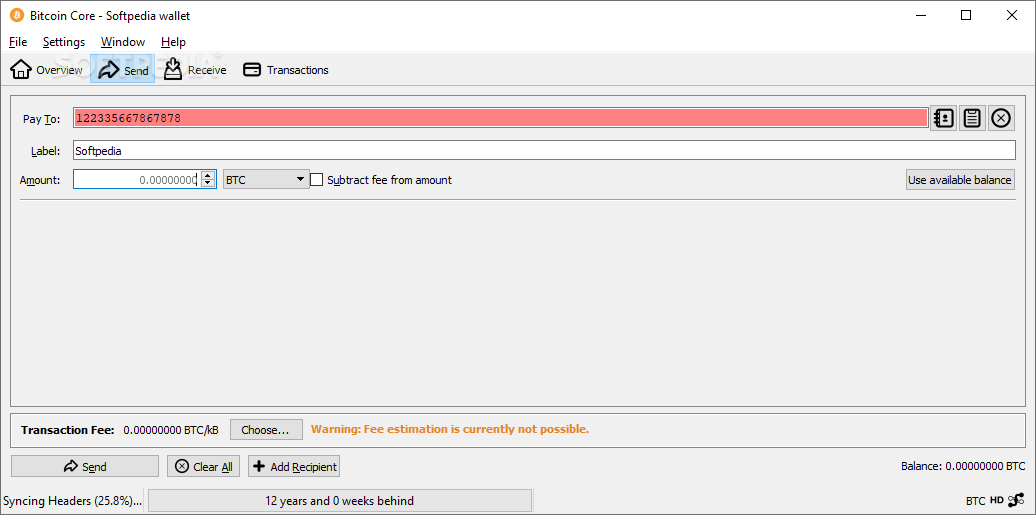Click the Send button at bottom
The image size is (1036, 515).
pyautogui.click(x=85, y=467)
